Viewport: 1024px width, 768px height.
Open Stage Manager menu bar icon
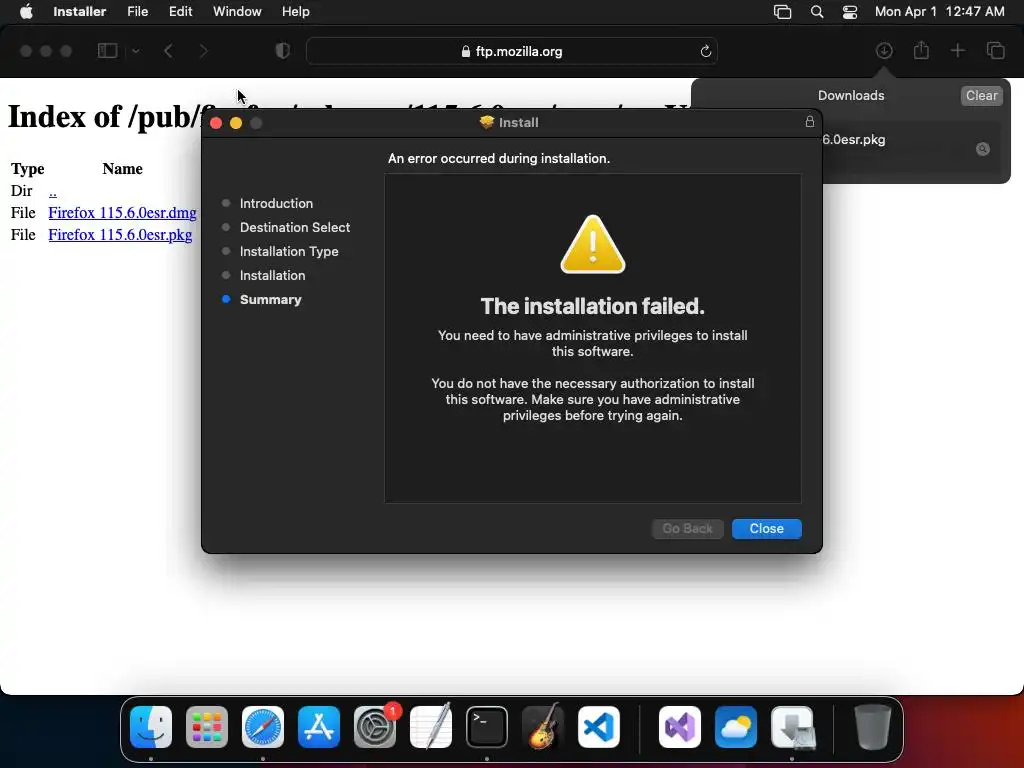click(x=782, y=12)
